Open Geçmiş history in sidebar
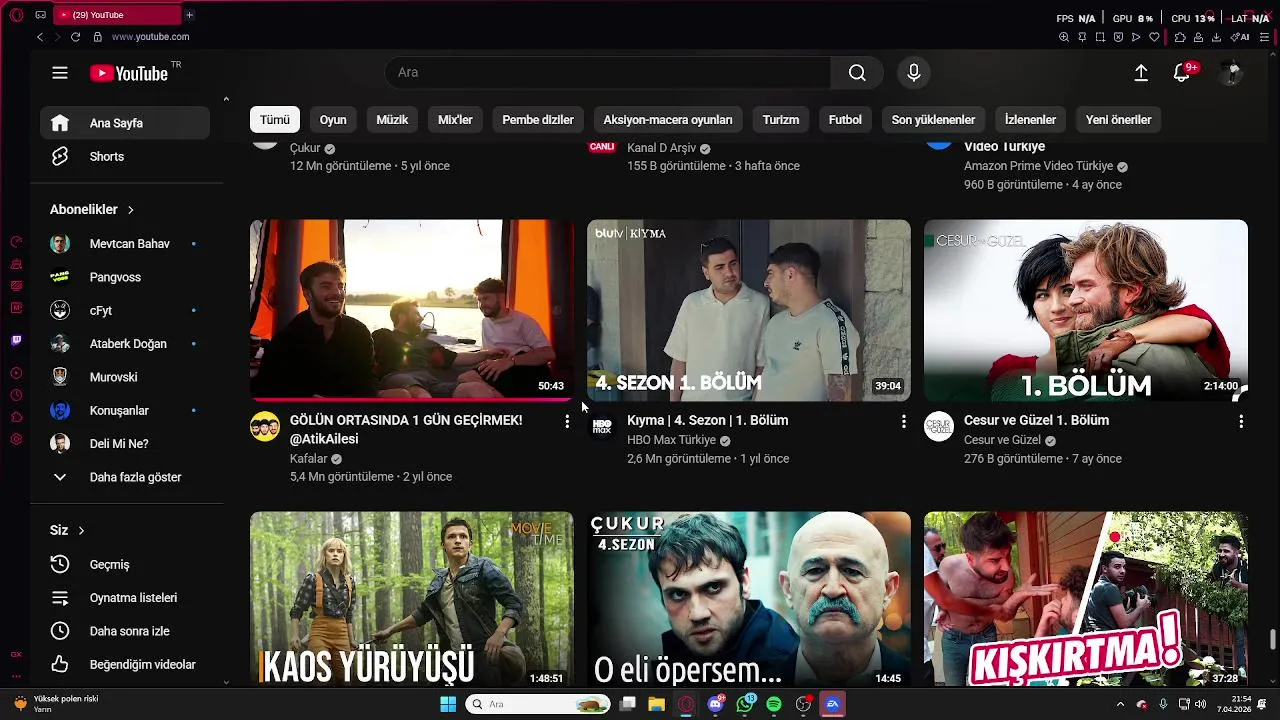Screen dimensions: 1280x720 click(125, 564)
